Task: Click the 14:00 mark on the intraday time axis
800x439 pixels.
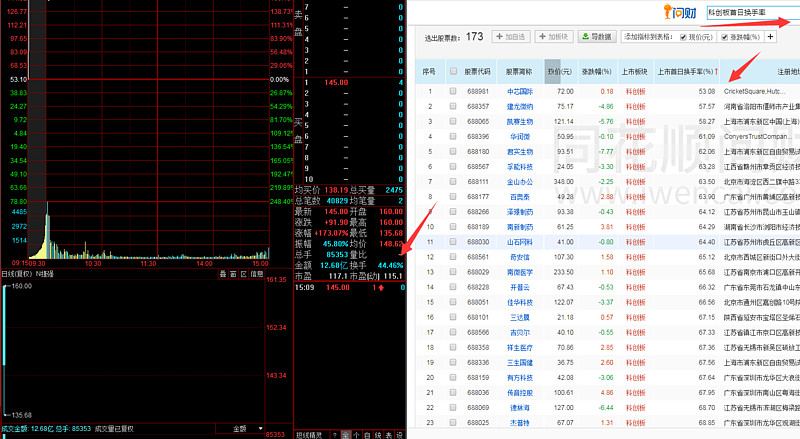Action: [x=204, y=263]
